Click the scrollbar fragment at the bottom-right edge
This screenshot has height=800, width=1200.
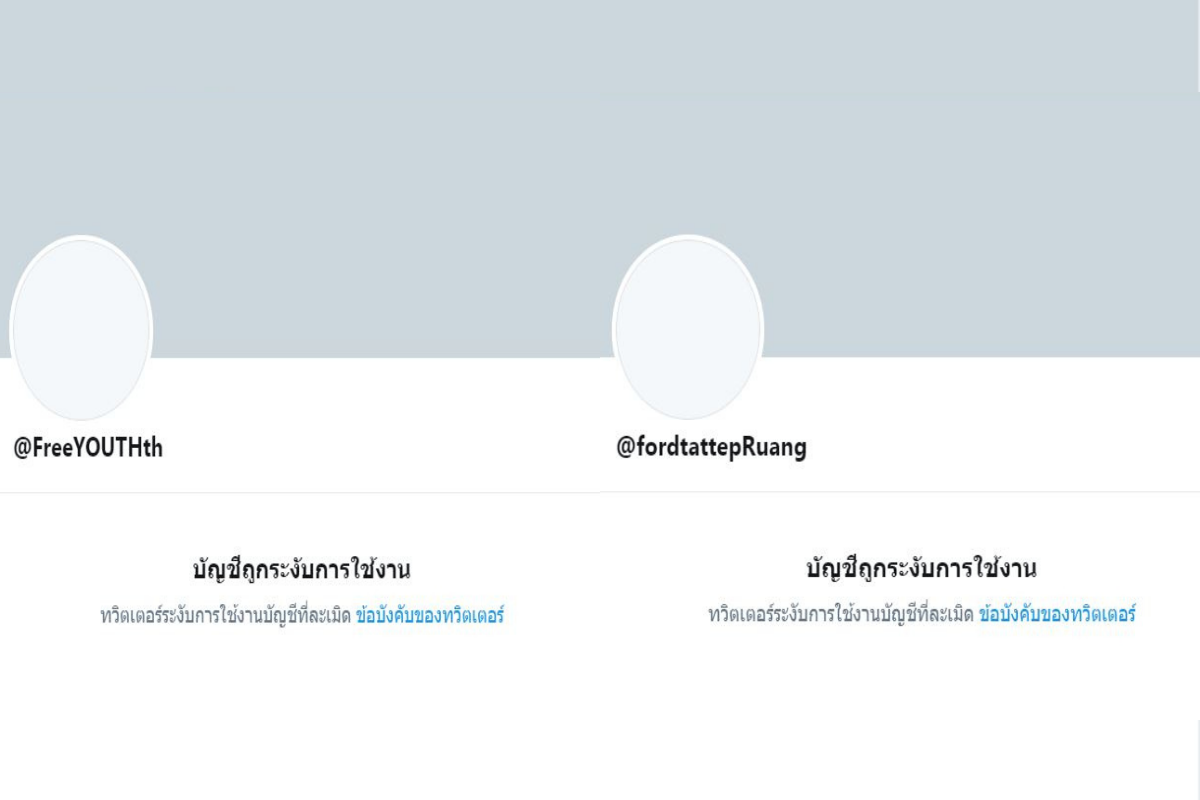1197,762
